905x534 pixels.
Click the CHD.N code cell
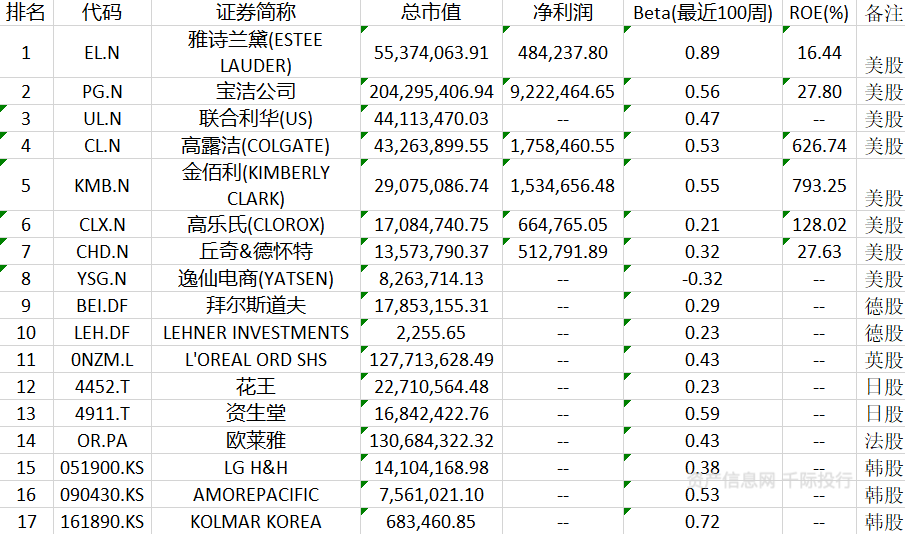coord(102,252)
